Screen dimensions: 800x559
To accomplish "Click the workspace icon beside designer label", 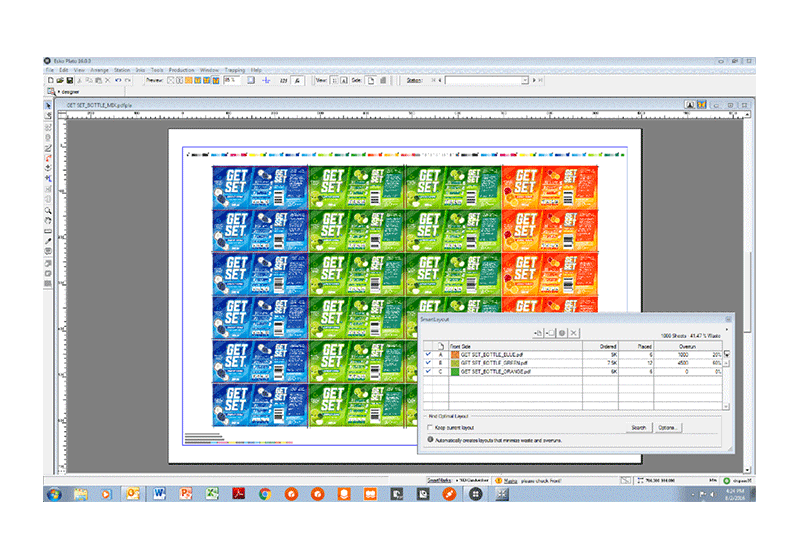I will click(x=51, y=91).
